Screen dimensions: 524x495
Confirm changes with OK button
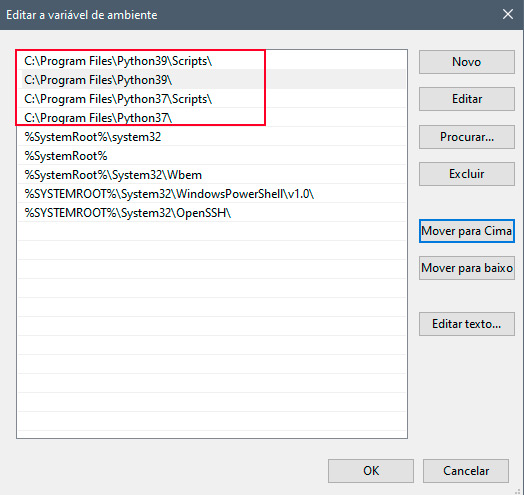(x=371, y=471)
